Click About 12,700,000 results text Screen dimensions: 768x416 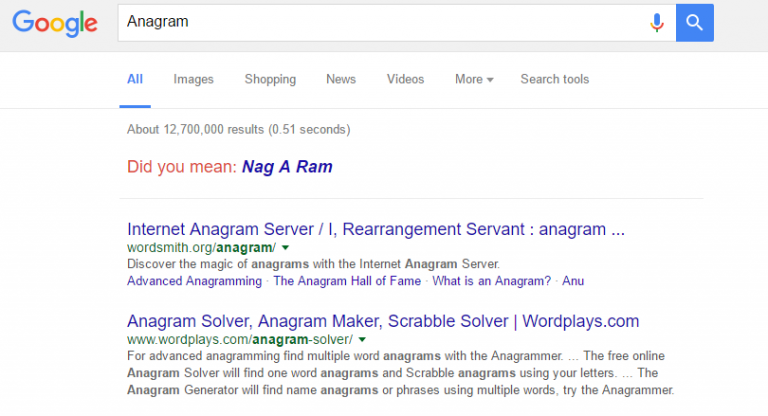pos(239,130)
